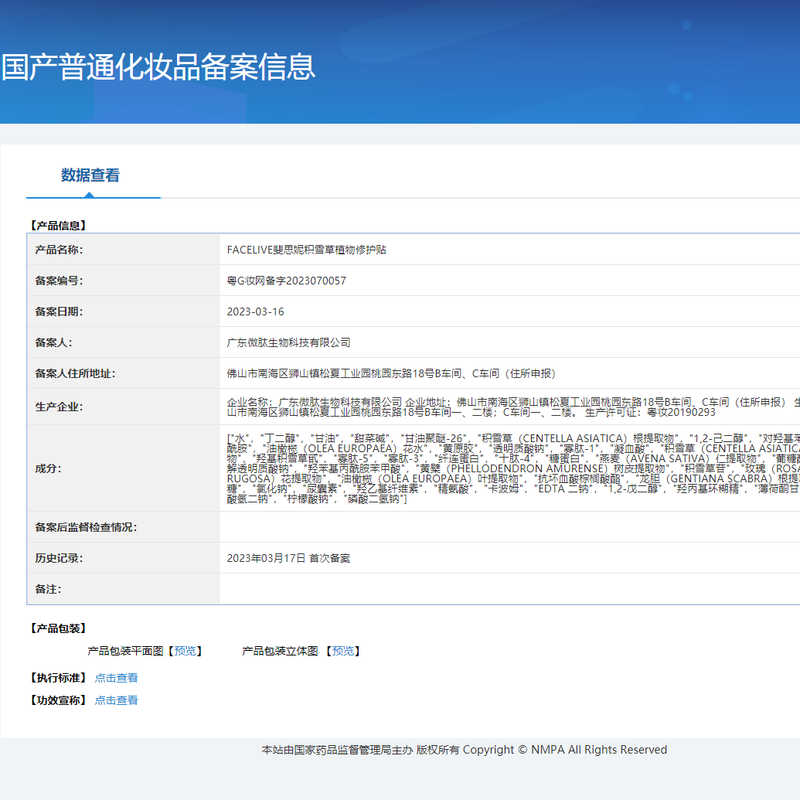This screenshot has height=800, width=800.
Task: Switch to the 数据查看 tab
Action: pyautogui.click(x=91, y=175)
